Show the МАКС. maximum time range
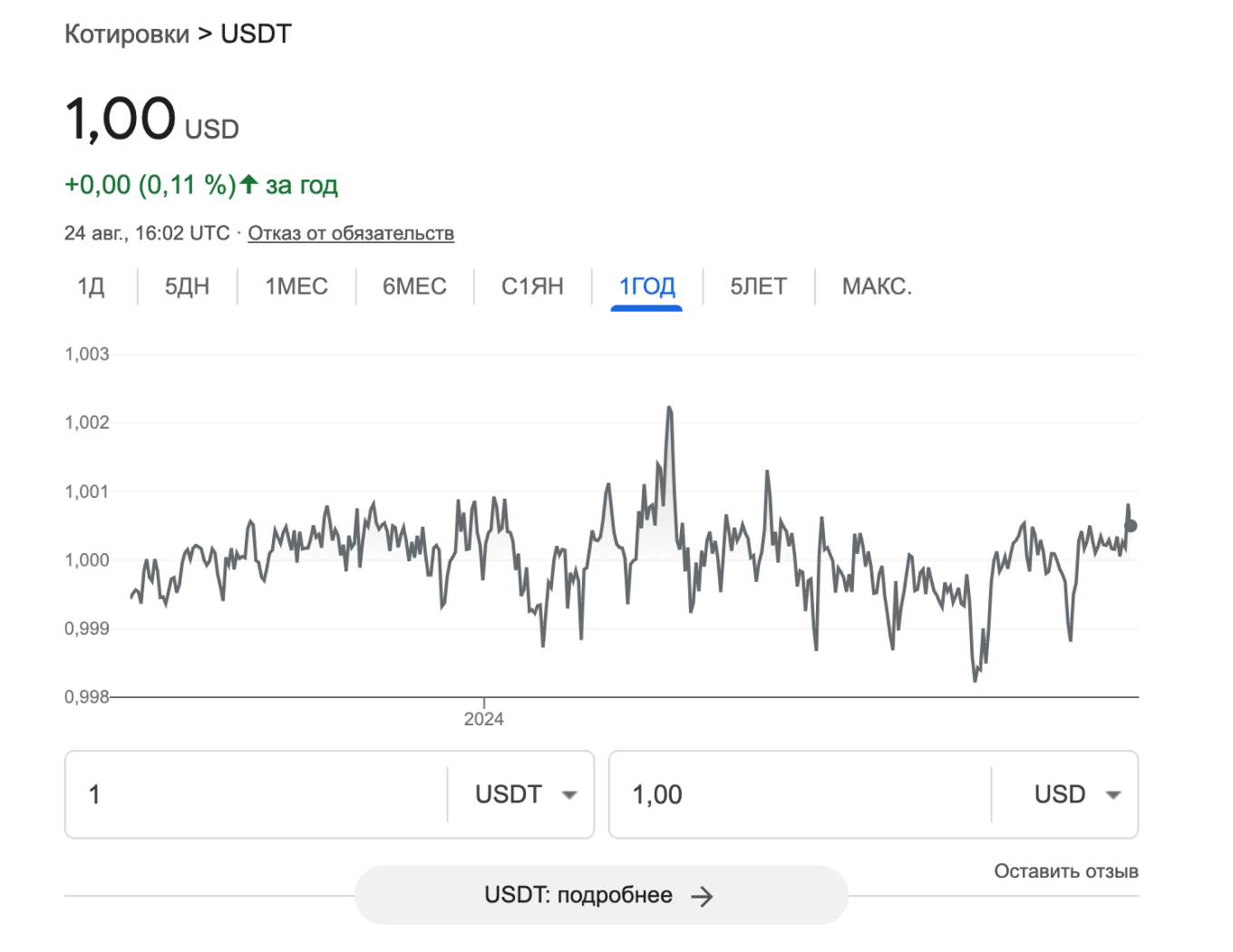Screen dimensions: 1233x952 point(876,287)
